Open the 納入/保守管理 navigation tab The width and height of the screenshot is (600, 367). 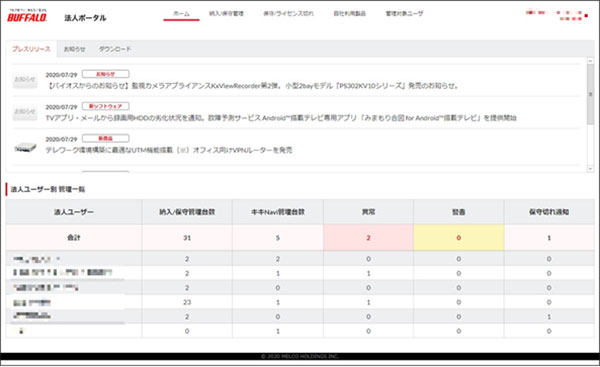226,13
